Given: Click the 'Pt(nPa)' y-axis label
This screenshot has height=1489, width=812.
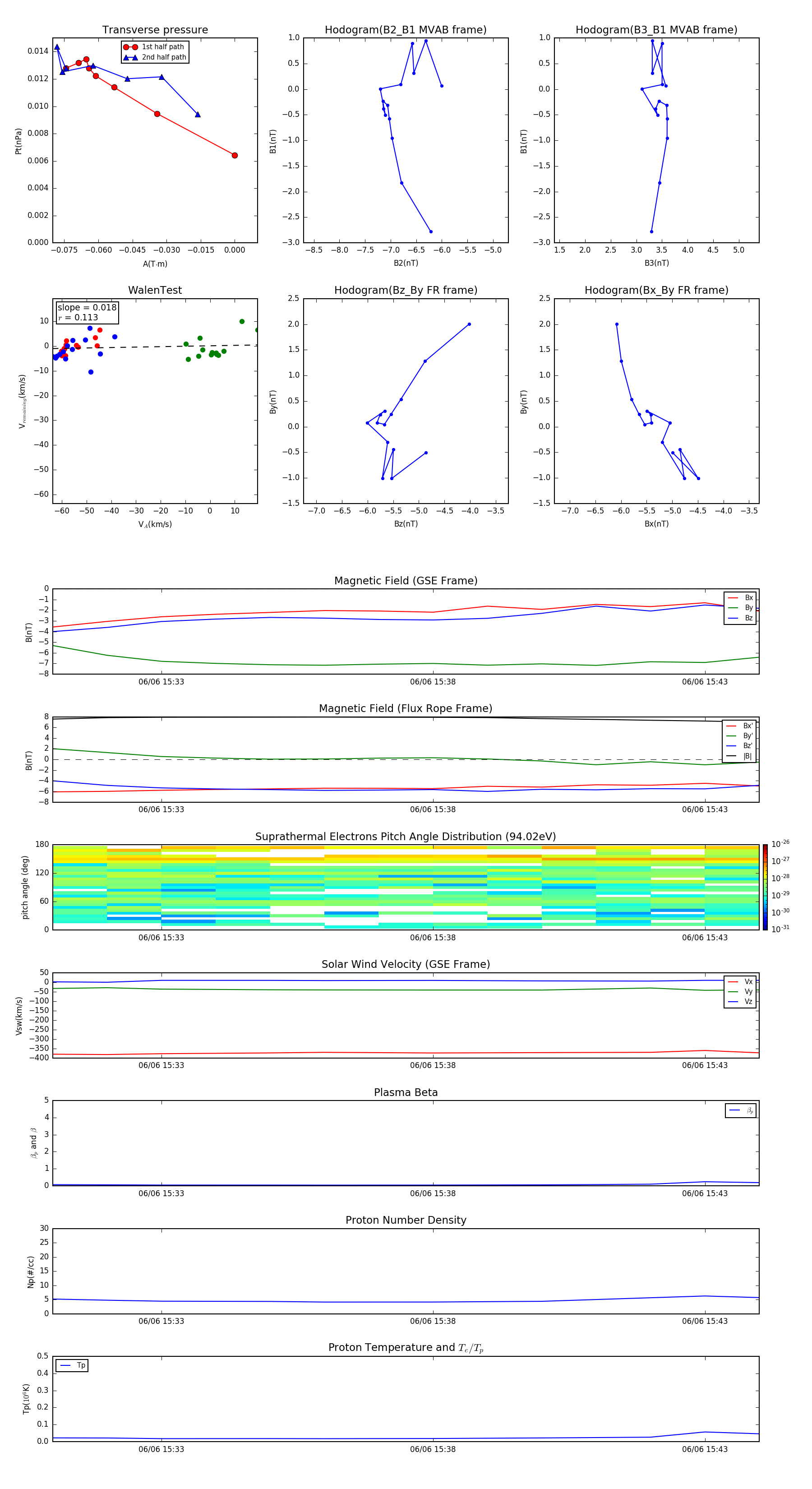Looking at the screenshot, I should click(18, 141).
